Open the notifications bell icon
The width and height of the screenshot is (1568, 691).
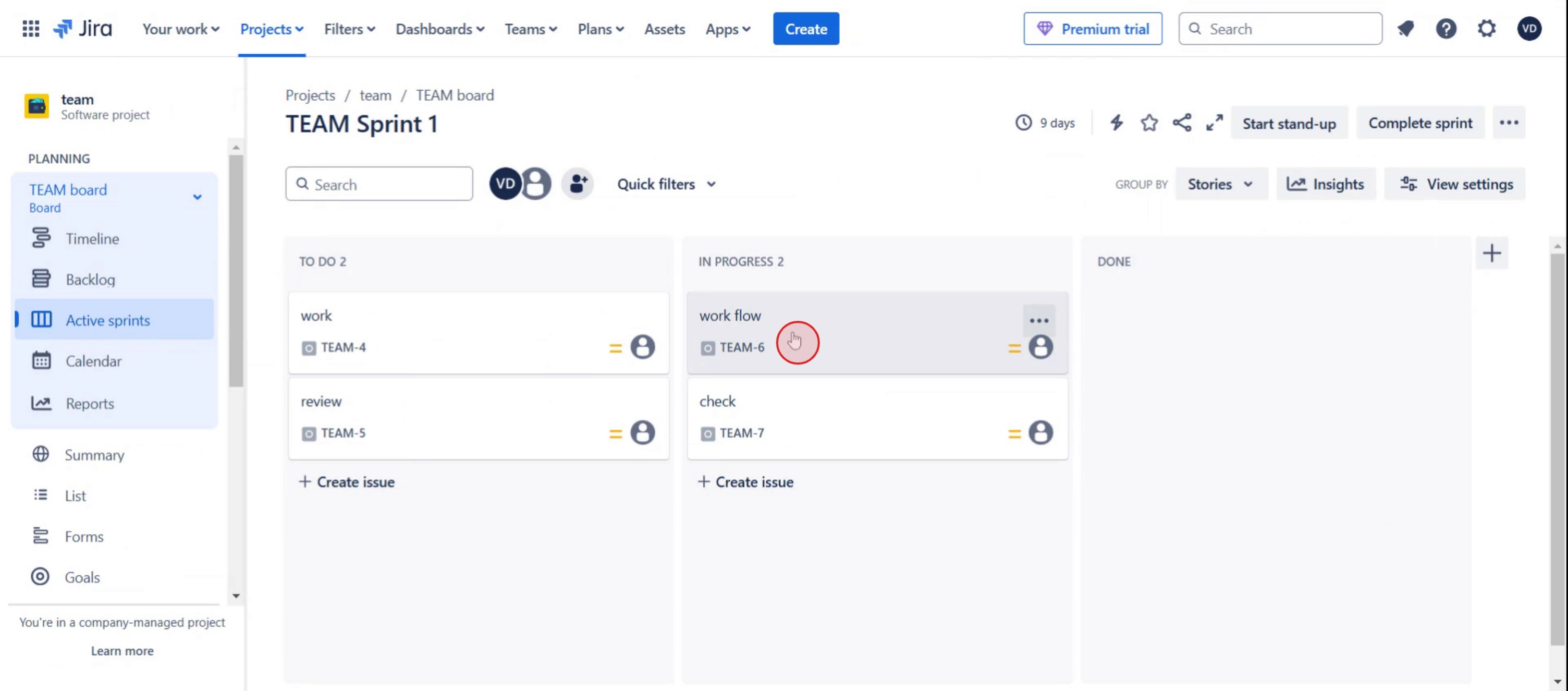coord(1405,29)
